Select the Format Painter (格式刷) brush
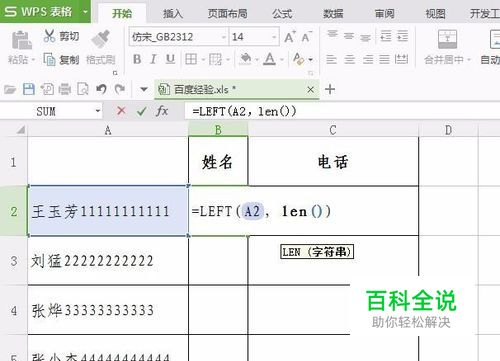This screenshot has width=500, height=361. [100, 39]
